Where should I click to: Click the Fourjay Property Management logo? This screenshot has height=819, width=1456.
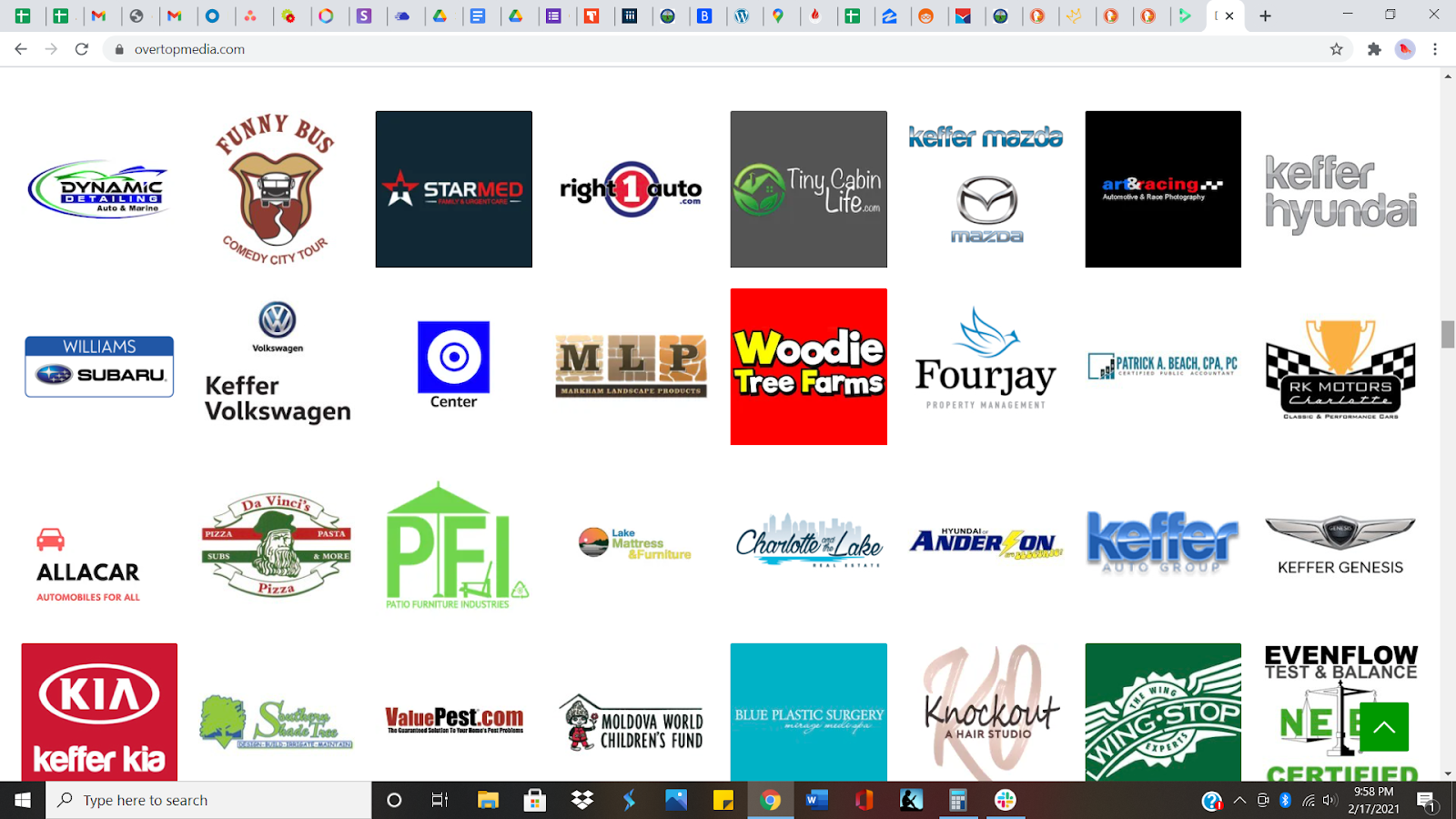point(986,359)
